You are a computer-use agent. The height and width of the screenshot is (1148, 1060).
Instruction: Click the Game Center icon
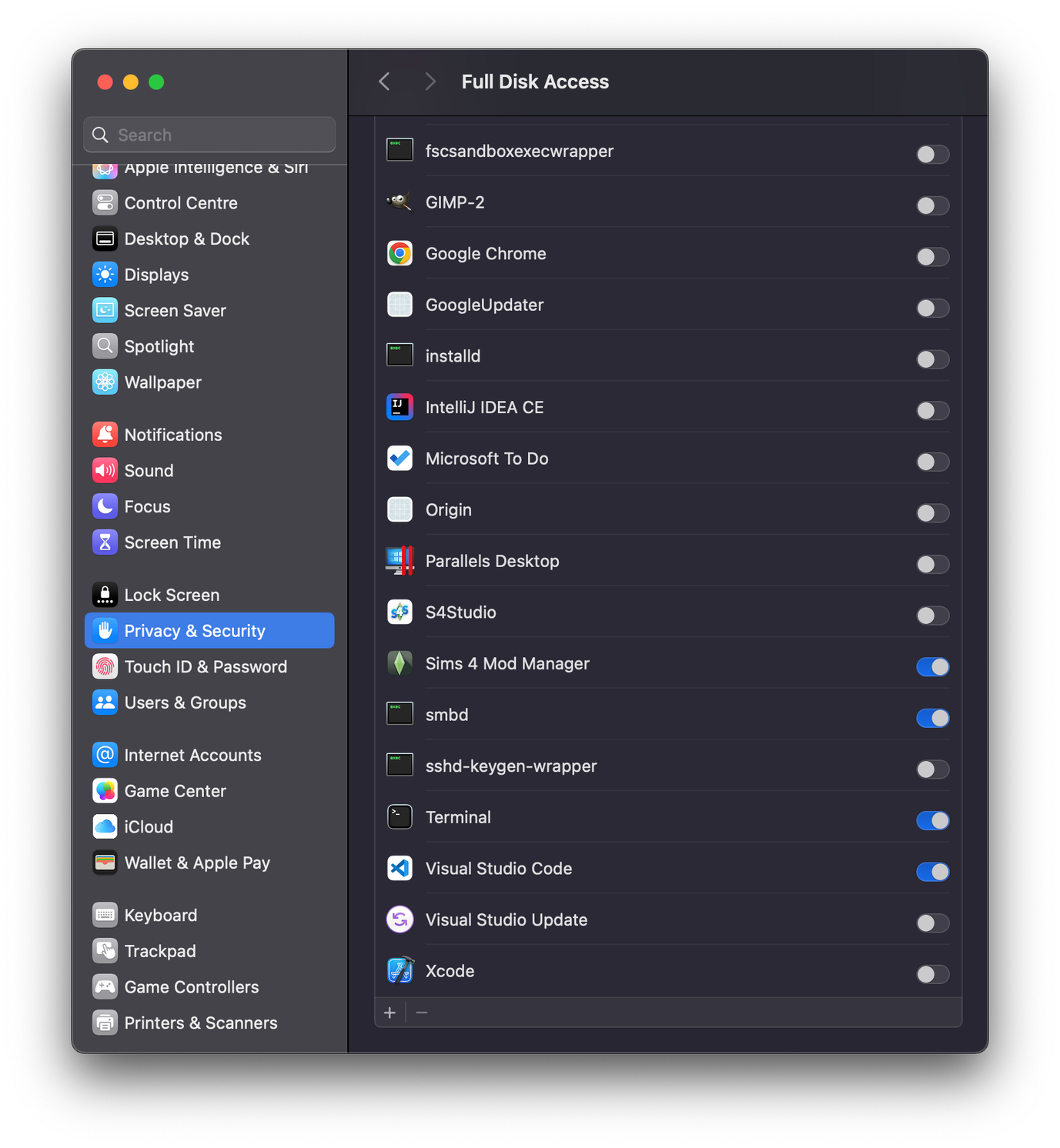coord(105,791)
